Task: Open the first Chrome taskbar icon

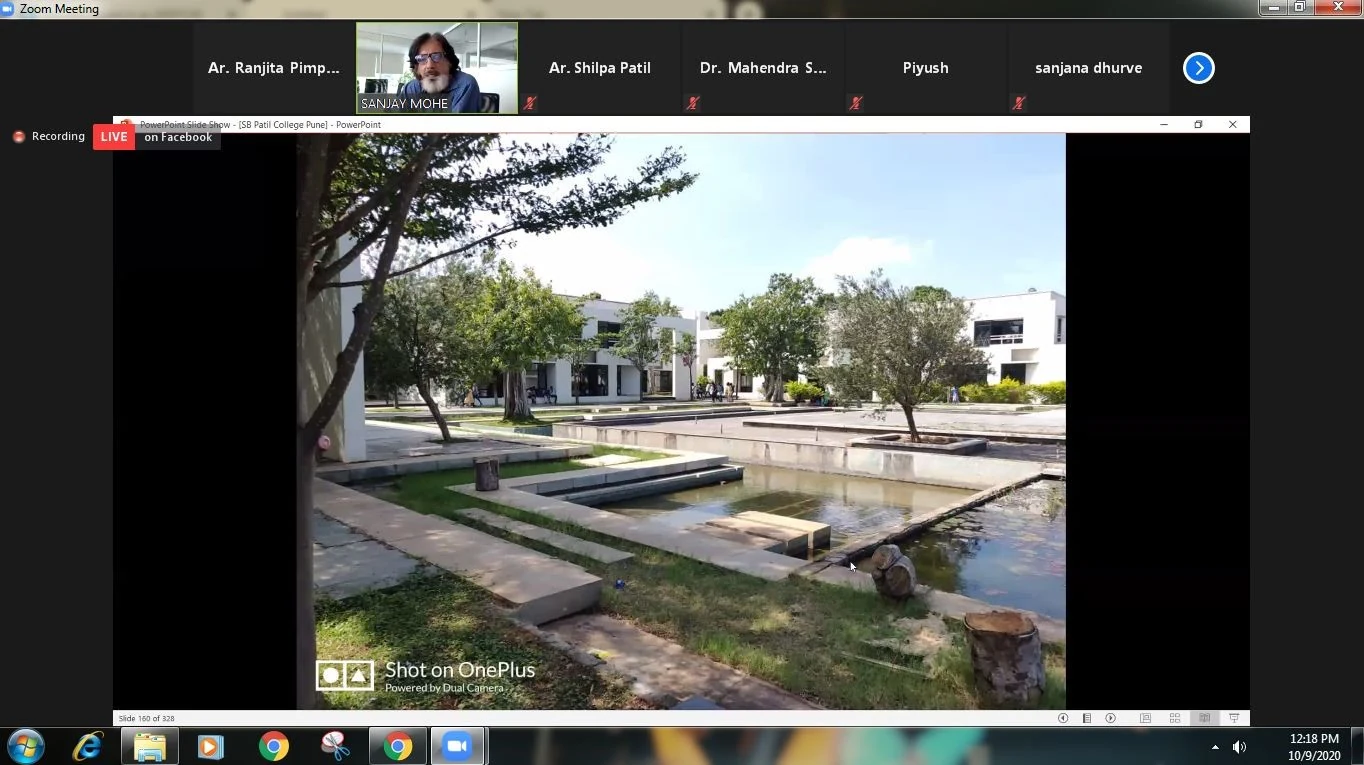Action: (273, 746)
